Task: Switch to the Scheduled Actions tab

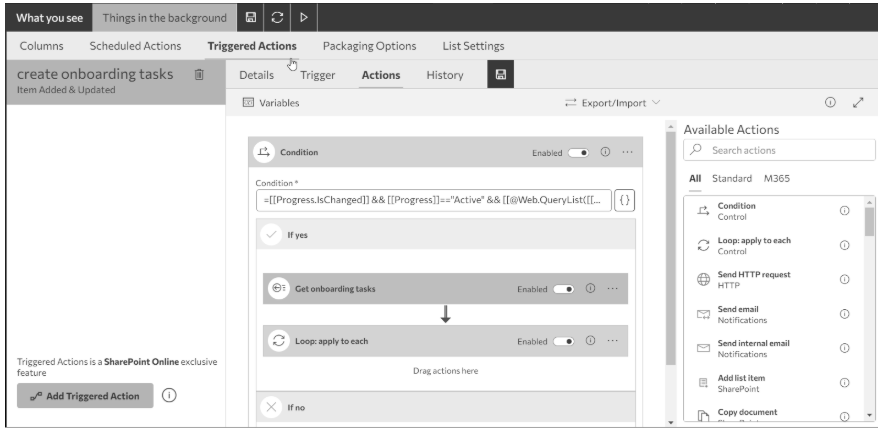Action: 135,46
